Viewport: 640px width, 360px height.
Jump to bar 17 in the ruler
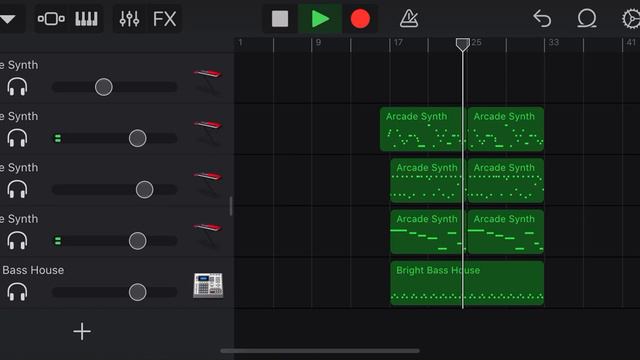click(x=398, y=42)
